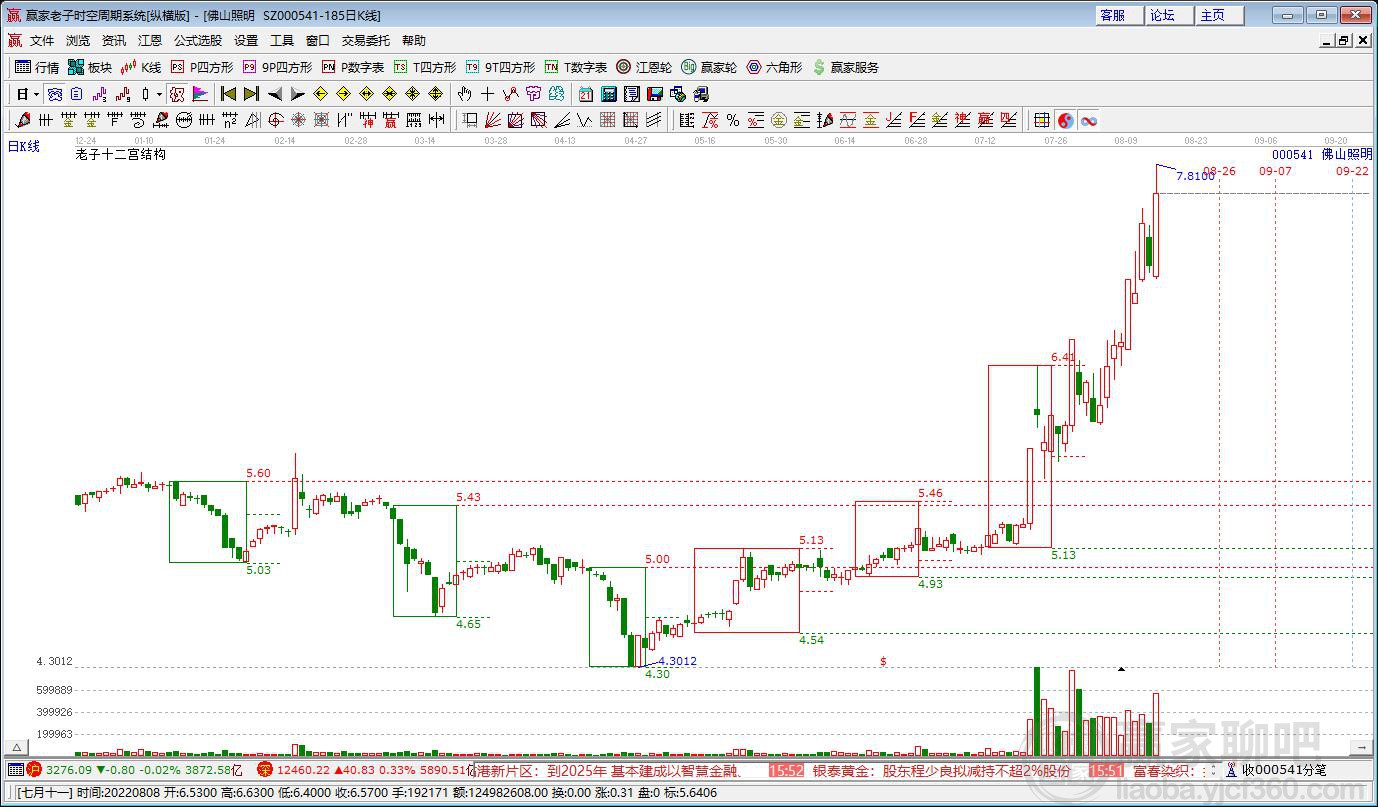Click the red compass rose star icon

[298, 120]
